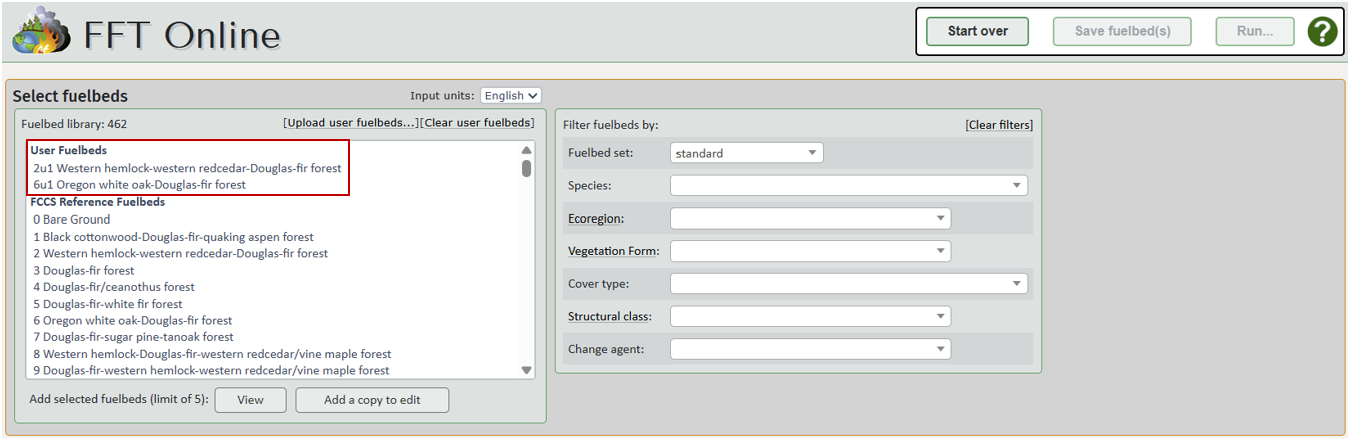Expand the Cover type dropdown
This screenshot has width=1348, height=438.
point(848,284)
